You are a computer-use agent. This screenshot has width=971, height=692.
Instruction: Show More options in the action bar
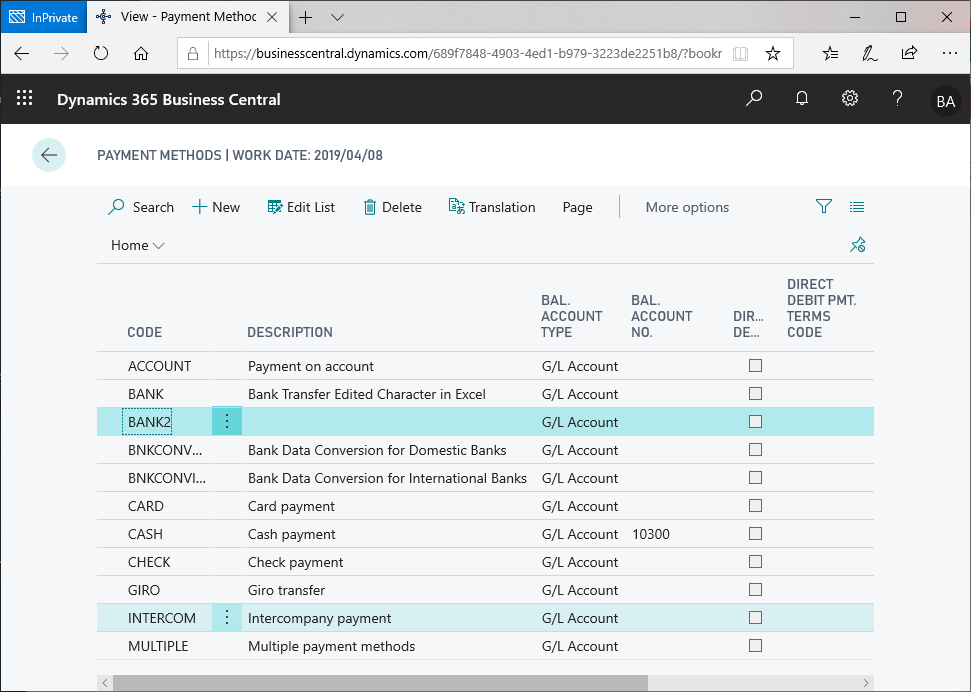click(x=687, y=207)
